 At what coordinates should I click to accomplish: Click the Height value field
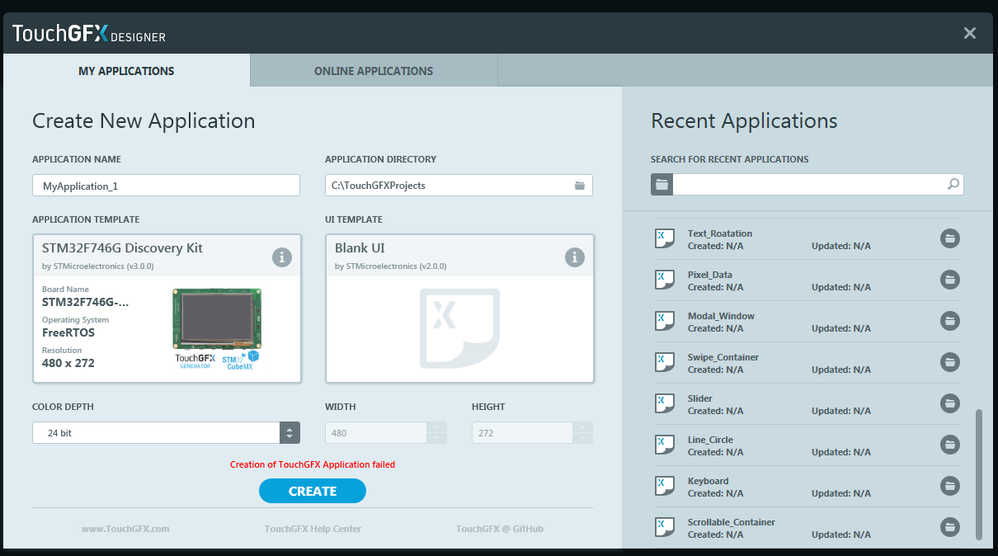[522, 433]
